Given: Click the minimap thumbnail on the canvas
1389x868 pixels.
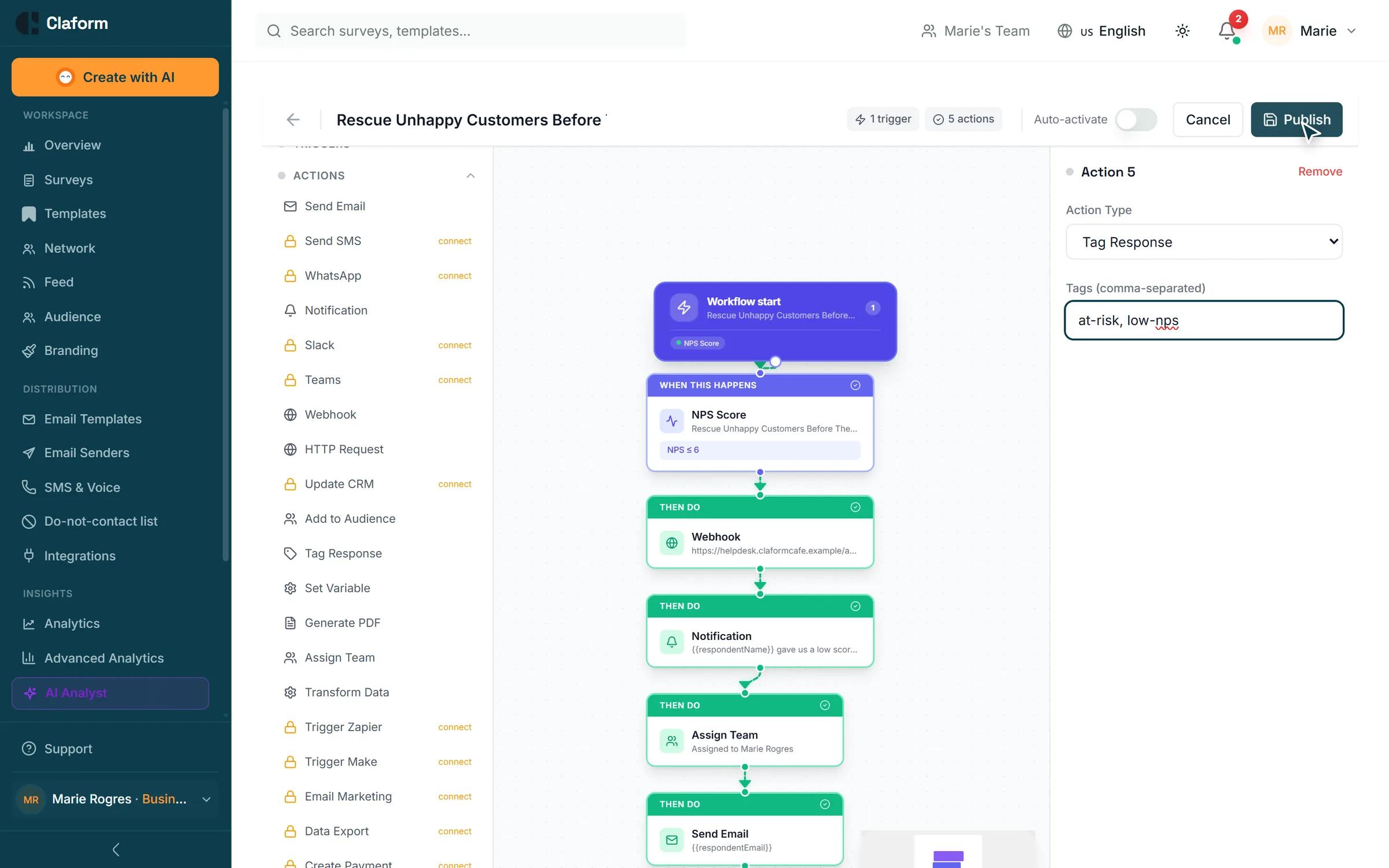Looking at the screenshot, I should (x=947, y=849).
